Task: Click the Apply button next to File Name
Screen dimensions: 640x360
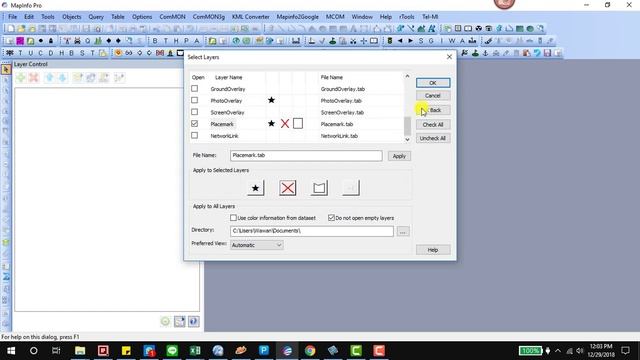Action: pyautogui.click(x=399, y=156)
